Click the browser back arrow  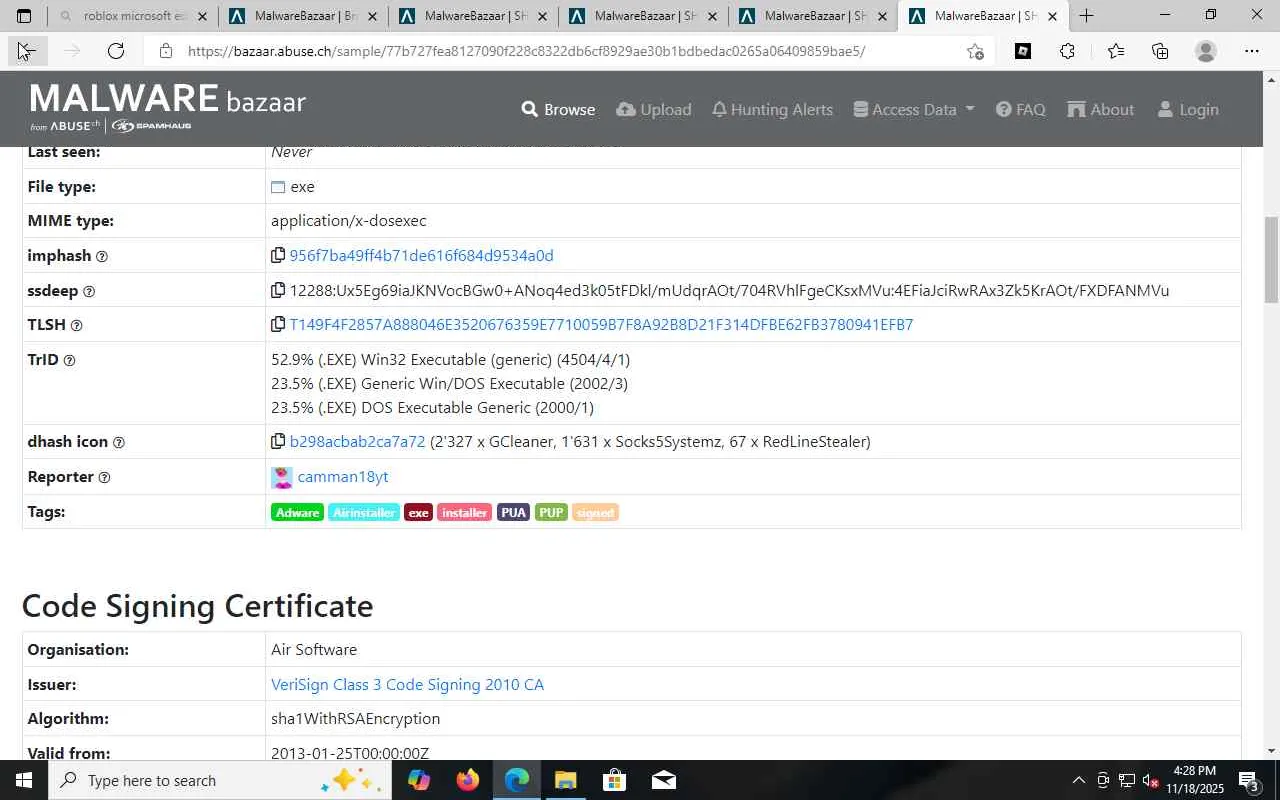27,51
